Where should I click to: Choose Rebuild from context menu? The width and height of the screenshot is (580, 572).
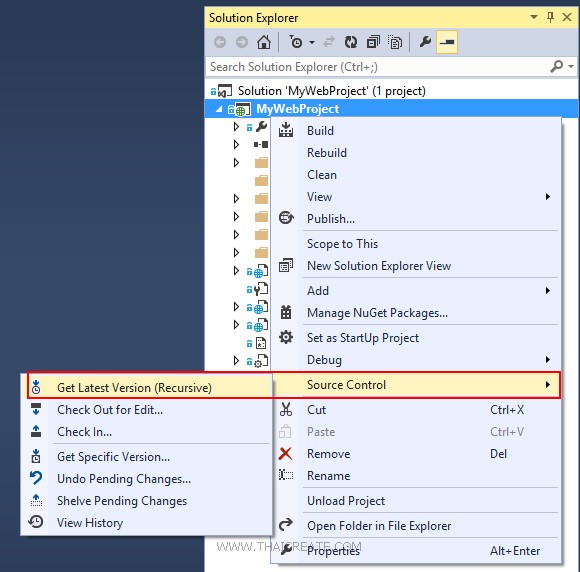327,153
